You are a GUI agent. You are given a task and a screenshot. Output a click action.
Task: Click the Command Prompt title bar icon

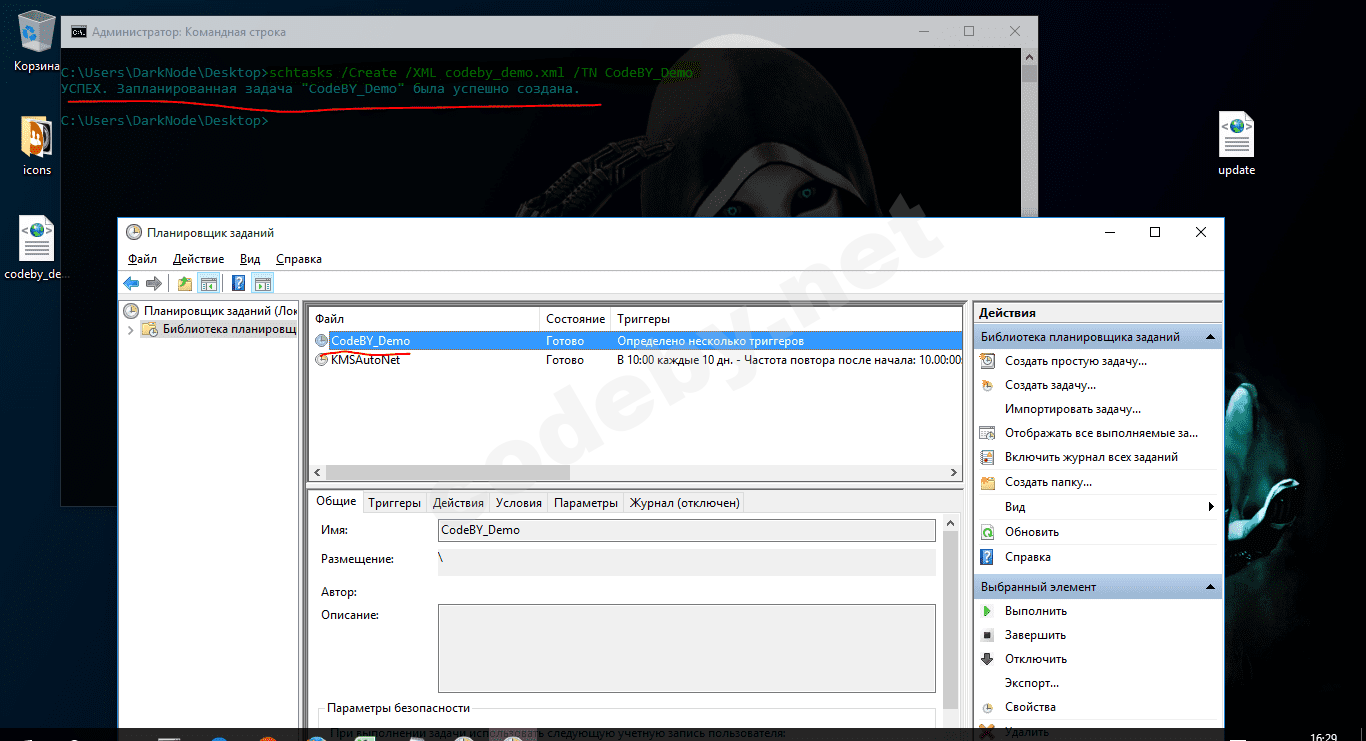click(78, 32)
